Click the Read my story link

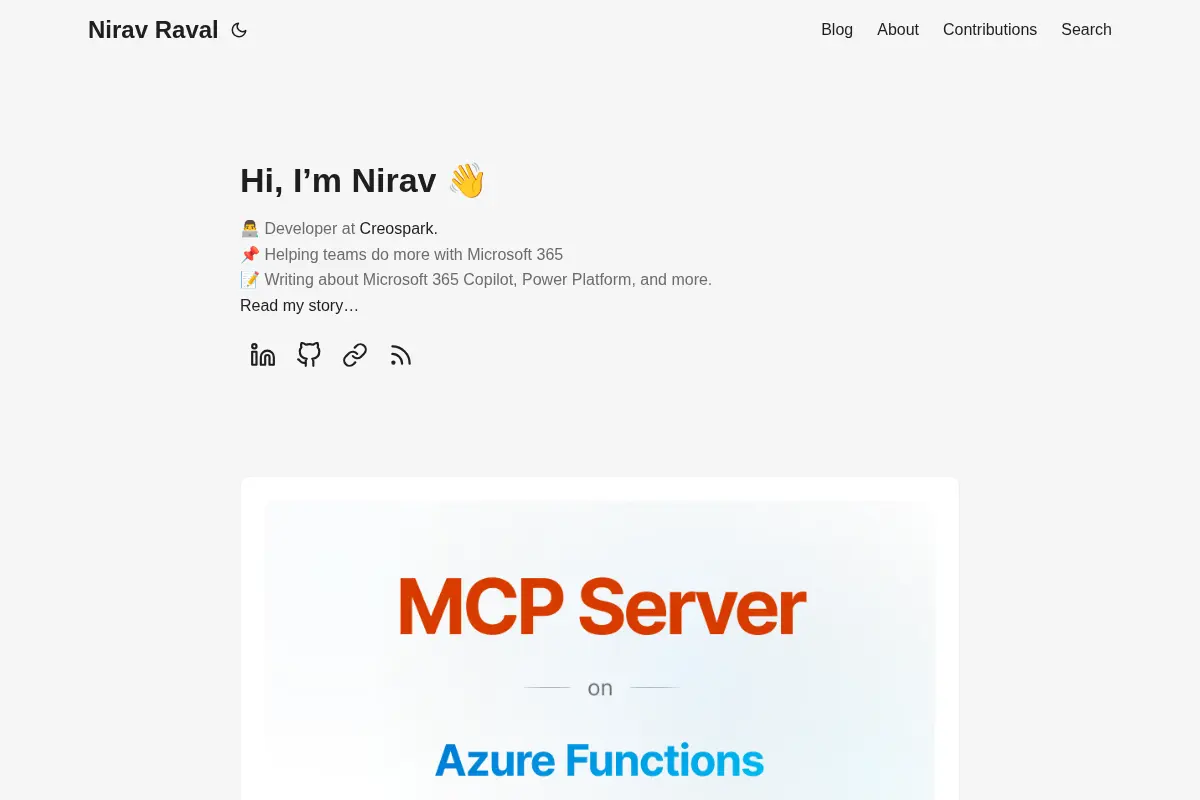pos(299,305)
